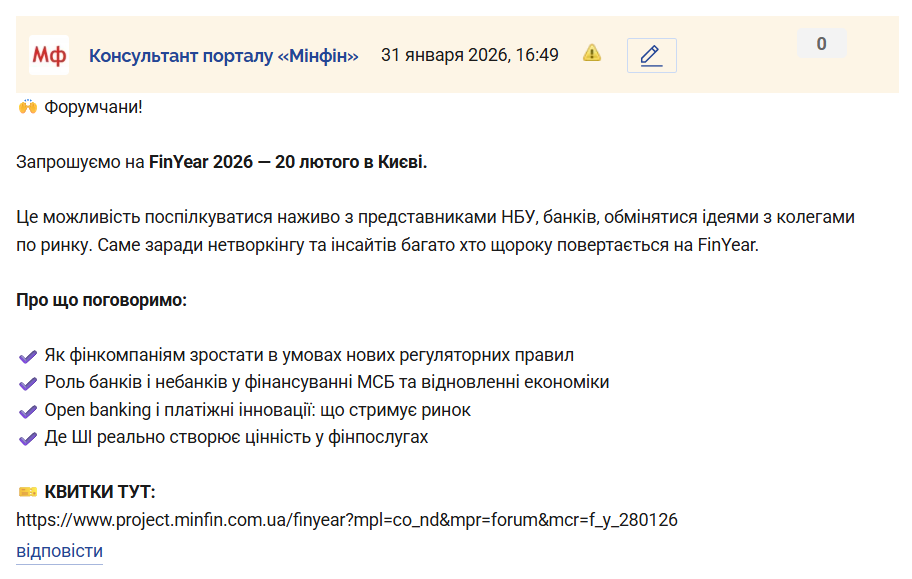912x579 pixels.
Task: Click the waving hands emoji before Форумчани
Action: point(28,106)
